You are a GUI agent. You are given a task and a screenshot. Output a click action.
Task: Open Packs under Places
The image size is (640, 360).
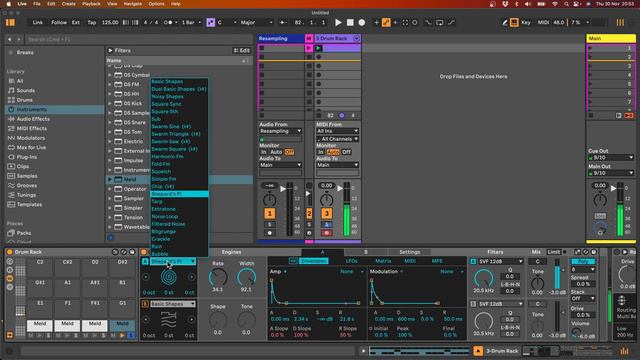[x=24, y=233]
